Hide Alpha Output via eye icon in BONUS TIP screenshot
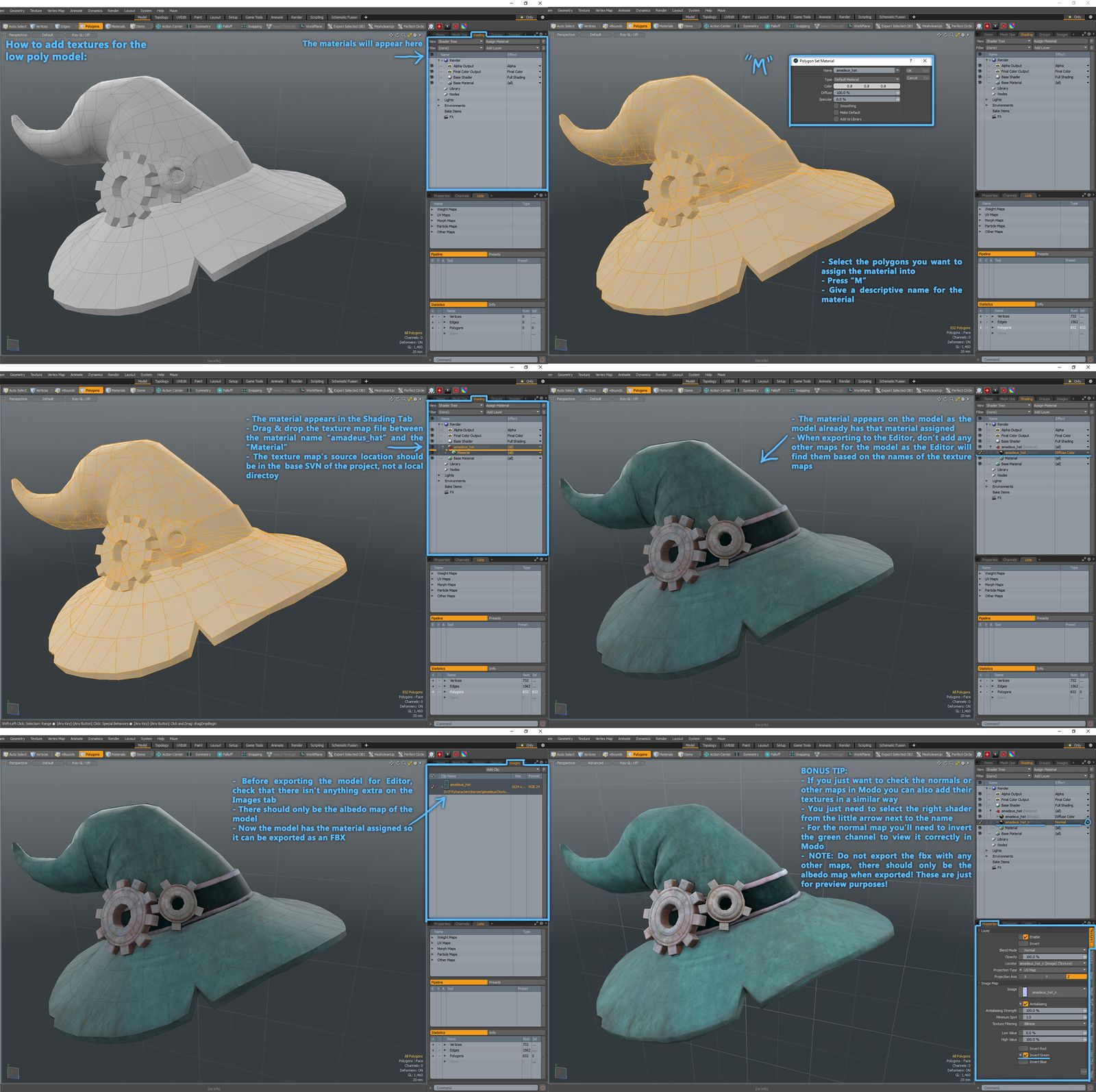 click(x=980, y=794)
